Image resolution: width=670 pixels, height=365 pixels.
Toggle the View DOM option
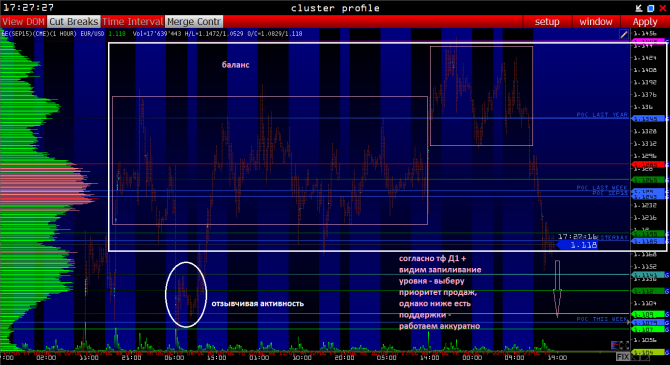[x=24, y=22]
